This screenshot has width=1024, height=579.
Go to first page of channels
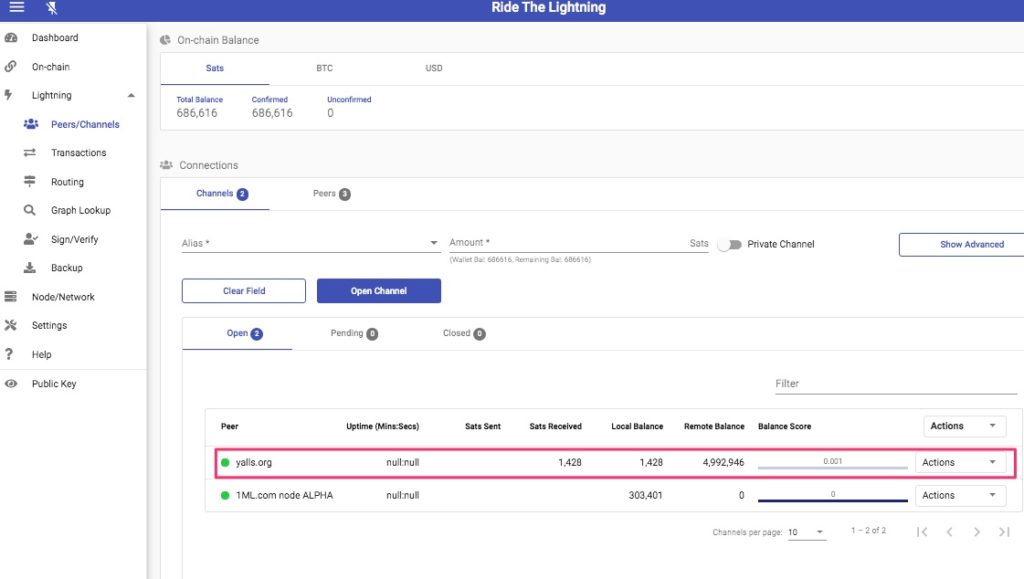[922, 532]
